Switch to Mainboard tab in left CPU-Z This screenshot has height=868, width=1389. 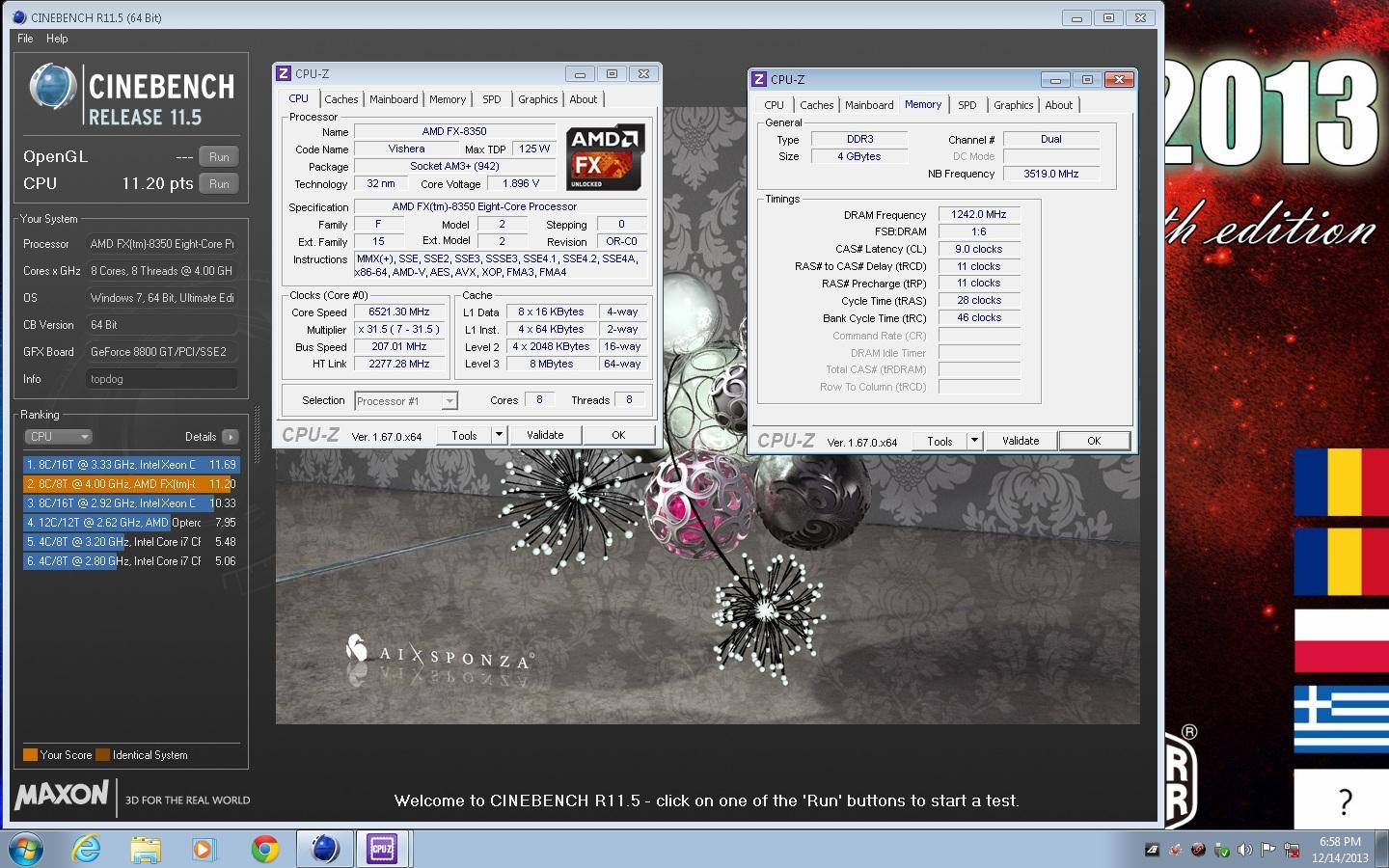(394, 99)
